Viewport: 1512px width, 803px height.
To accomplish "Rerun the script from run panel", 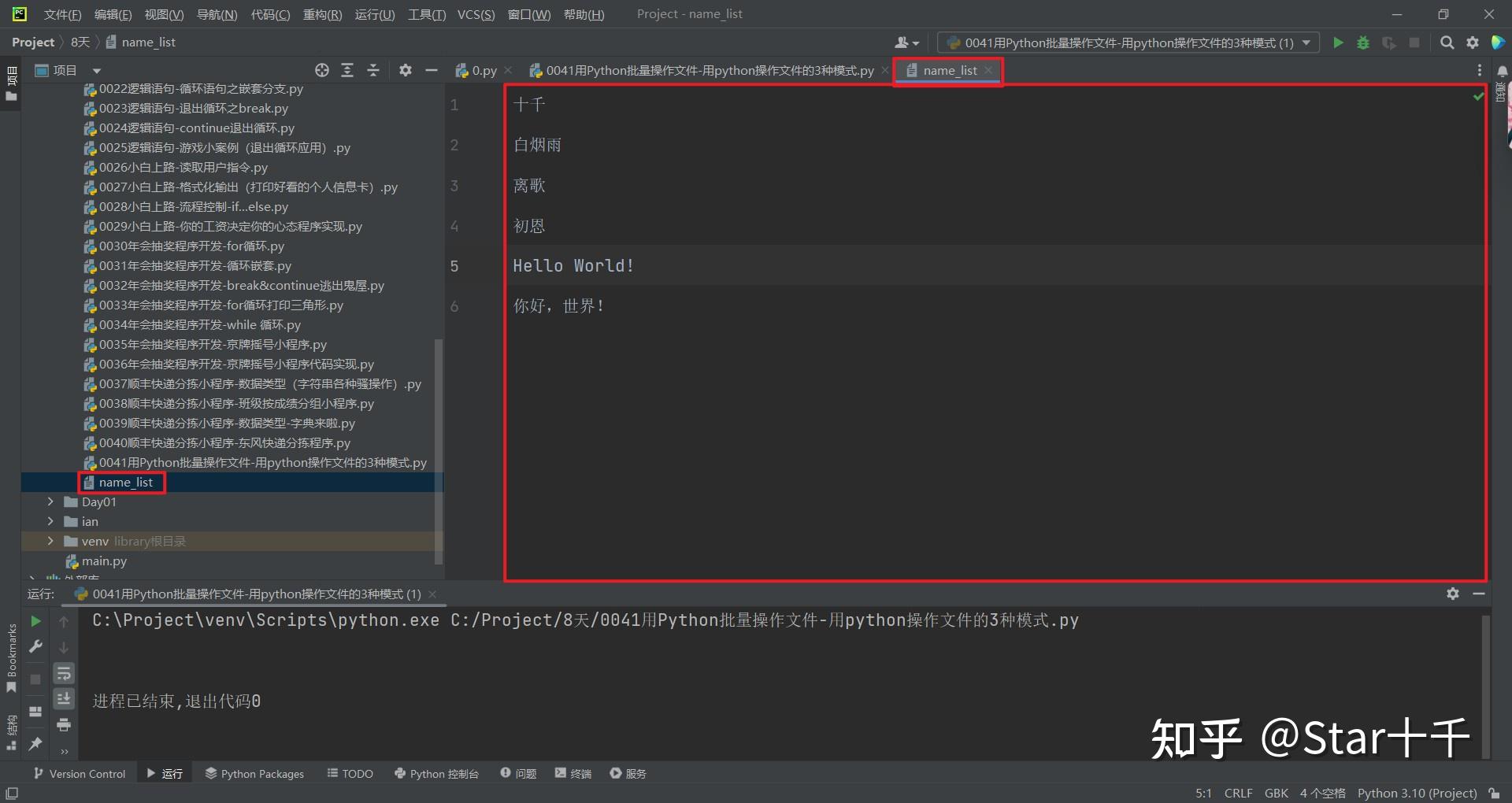I will tap(35, 620).
